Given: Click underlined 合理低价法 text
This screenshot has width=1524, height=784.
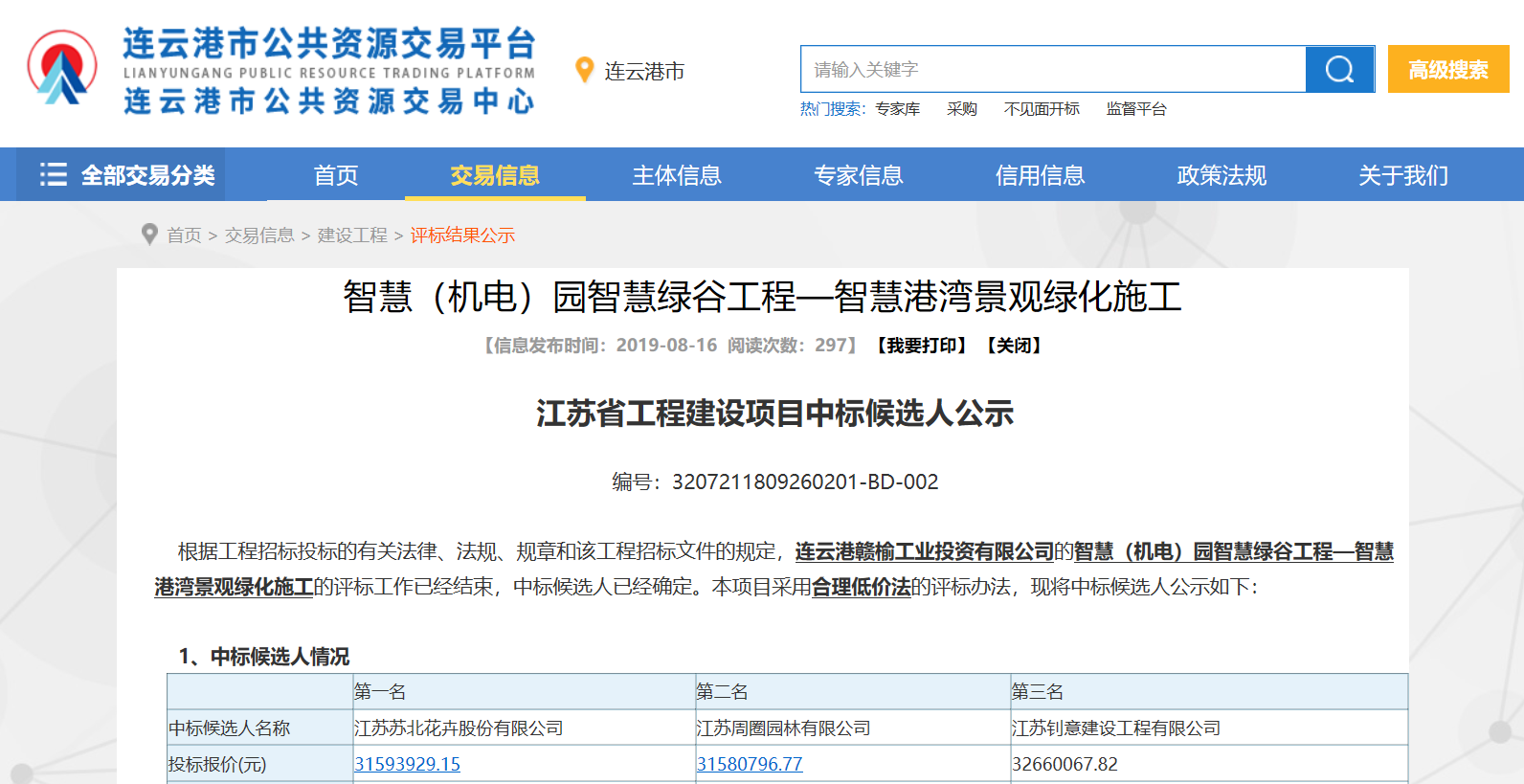Looking at the screenshot, I should pyautogui.click(x=862, y=587).
